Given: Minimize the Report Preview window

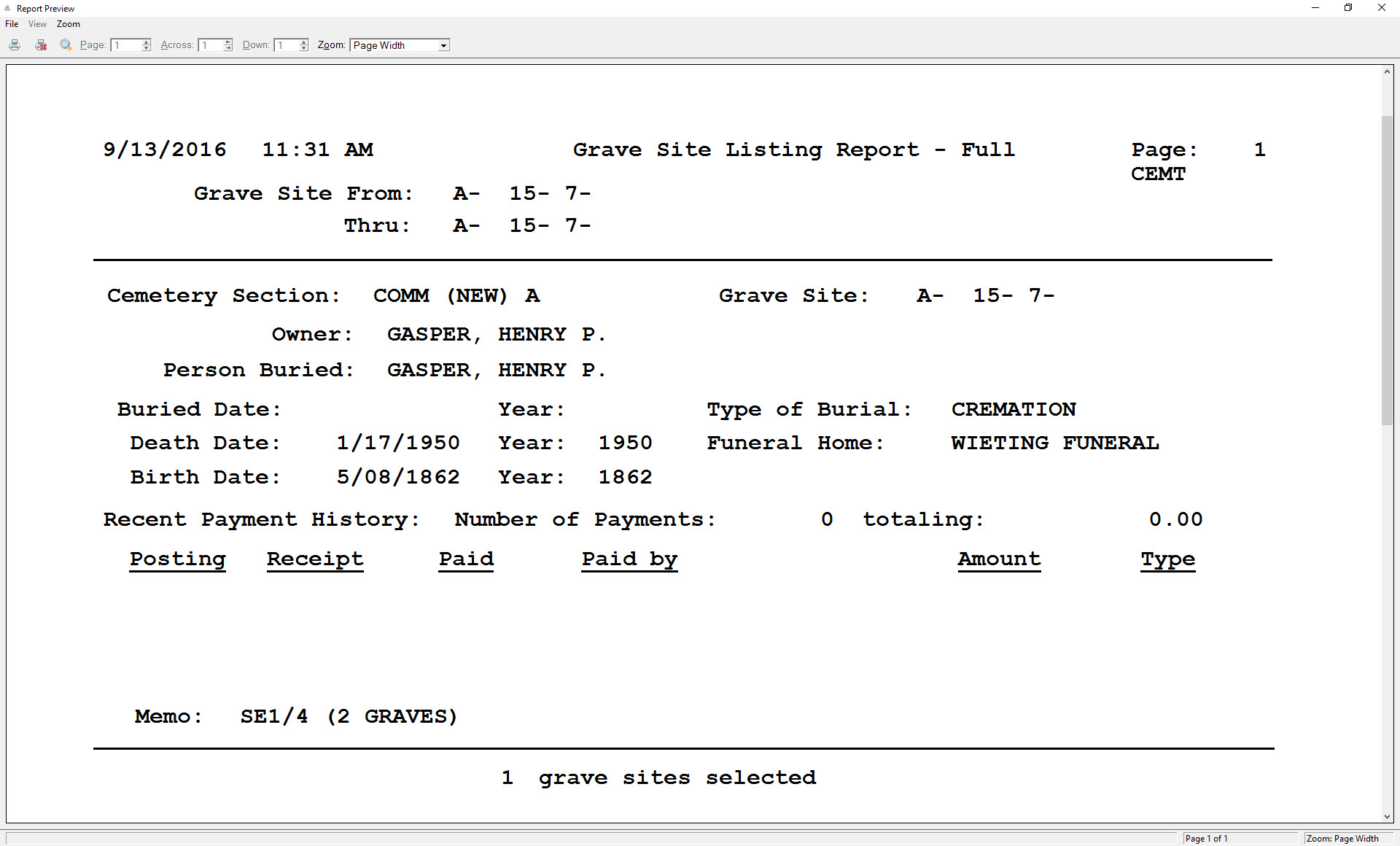Looking at the screenshot, I should coord(1315,8).
